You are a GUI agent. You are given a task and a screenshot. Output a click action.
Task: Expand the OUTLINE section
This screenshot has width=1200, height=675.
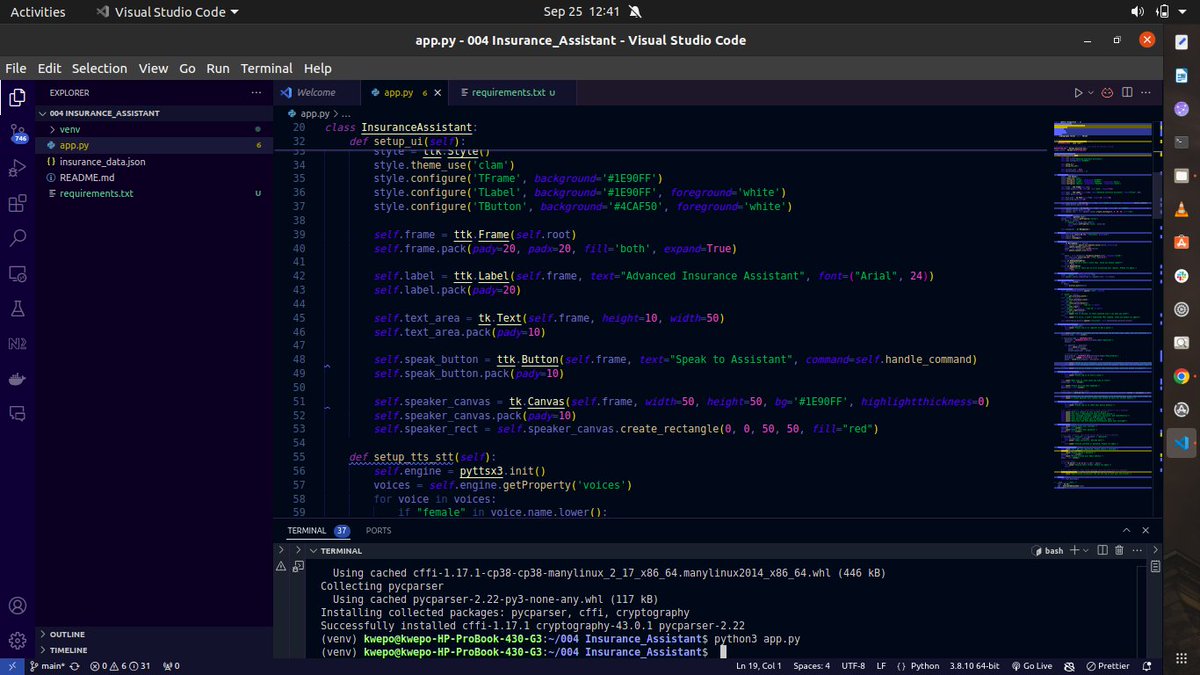pyautogui.click(x=155, y=634)
